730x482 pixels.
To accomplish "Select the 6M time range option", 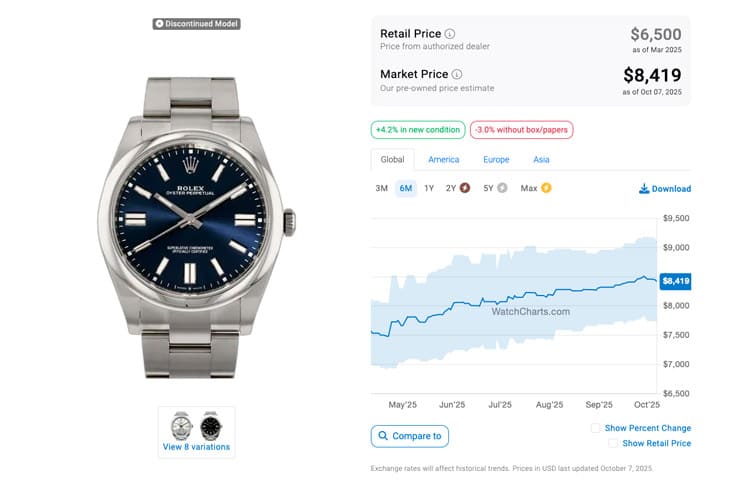I will tap(405, 188).
